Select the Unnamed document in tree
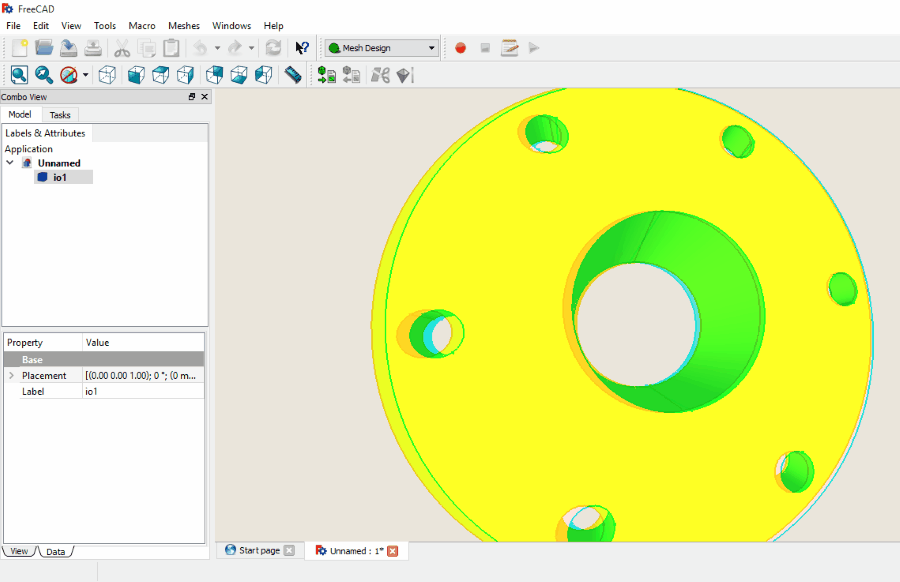Image resolution: width=900 pixels, height=582 pixels. point(59,163)
